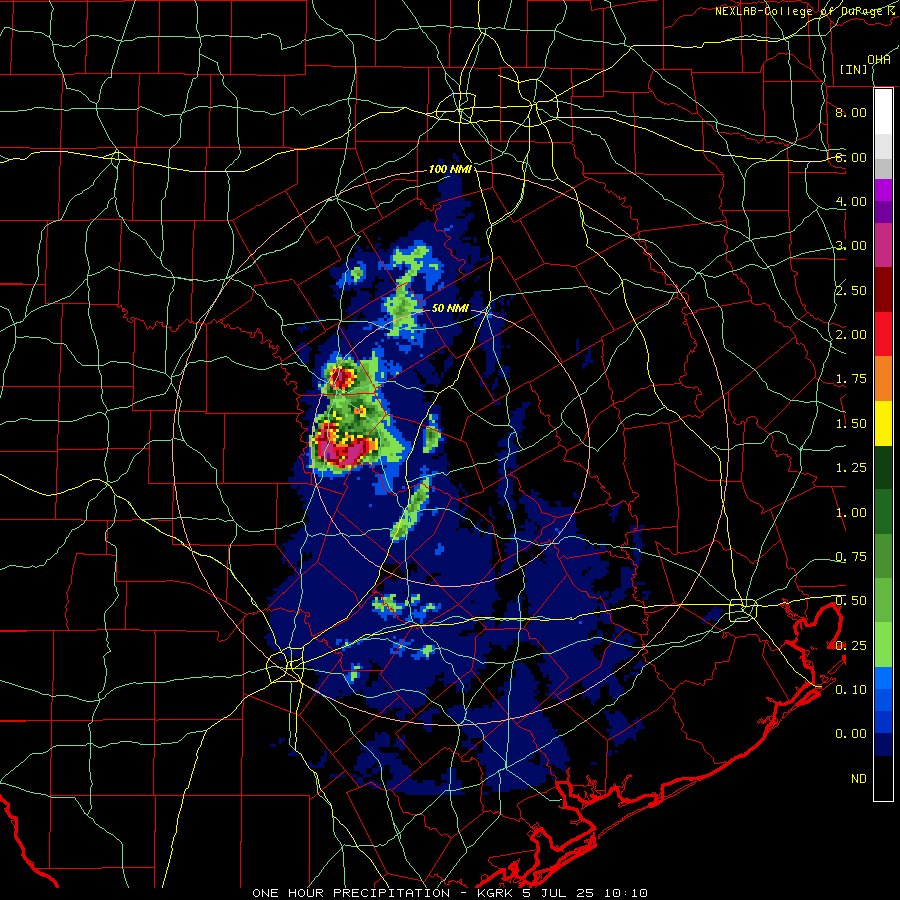The height and width of the screenshot is (900, 900).
Task: Click the 1.50 legend value
Action: (x=851, y=424)
